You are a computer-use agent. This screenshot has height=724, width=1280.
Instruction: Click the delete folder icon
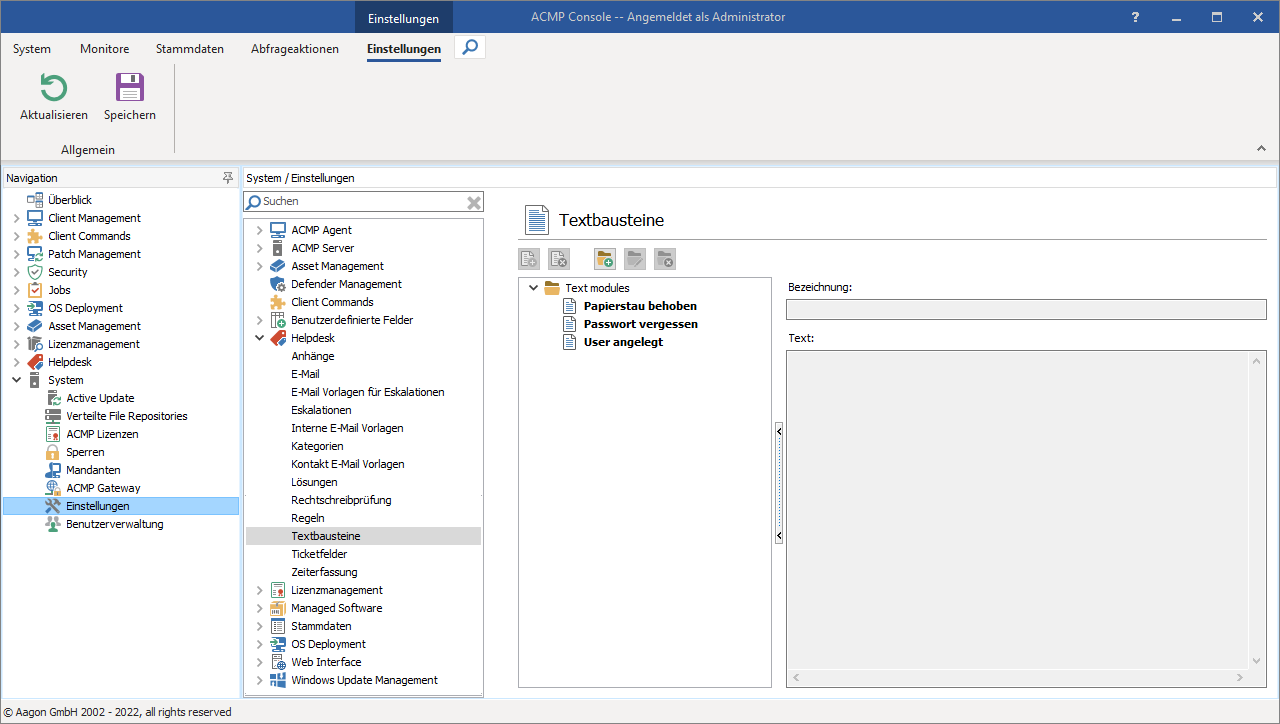(x=664, y=259)
